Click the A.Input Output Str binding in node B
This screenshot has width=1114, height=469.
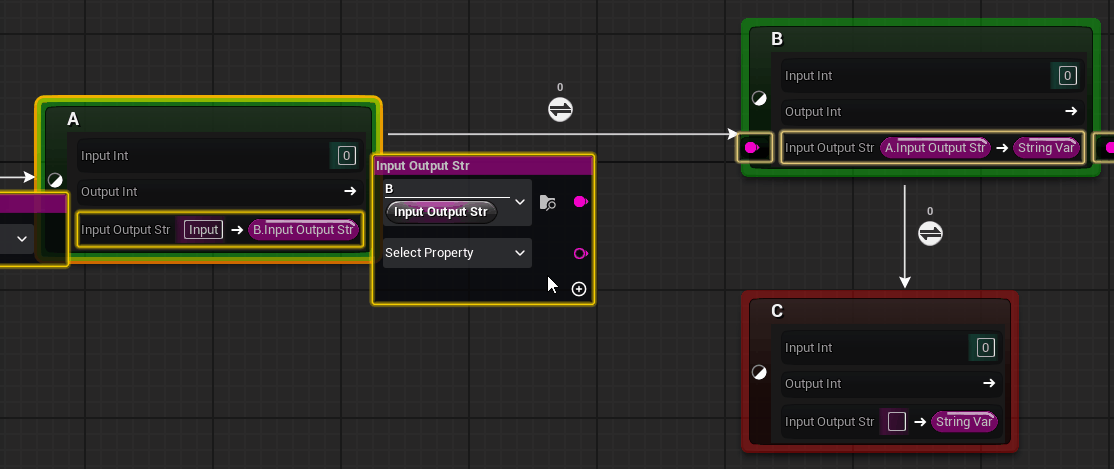(934, 148)
